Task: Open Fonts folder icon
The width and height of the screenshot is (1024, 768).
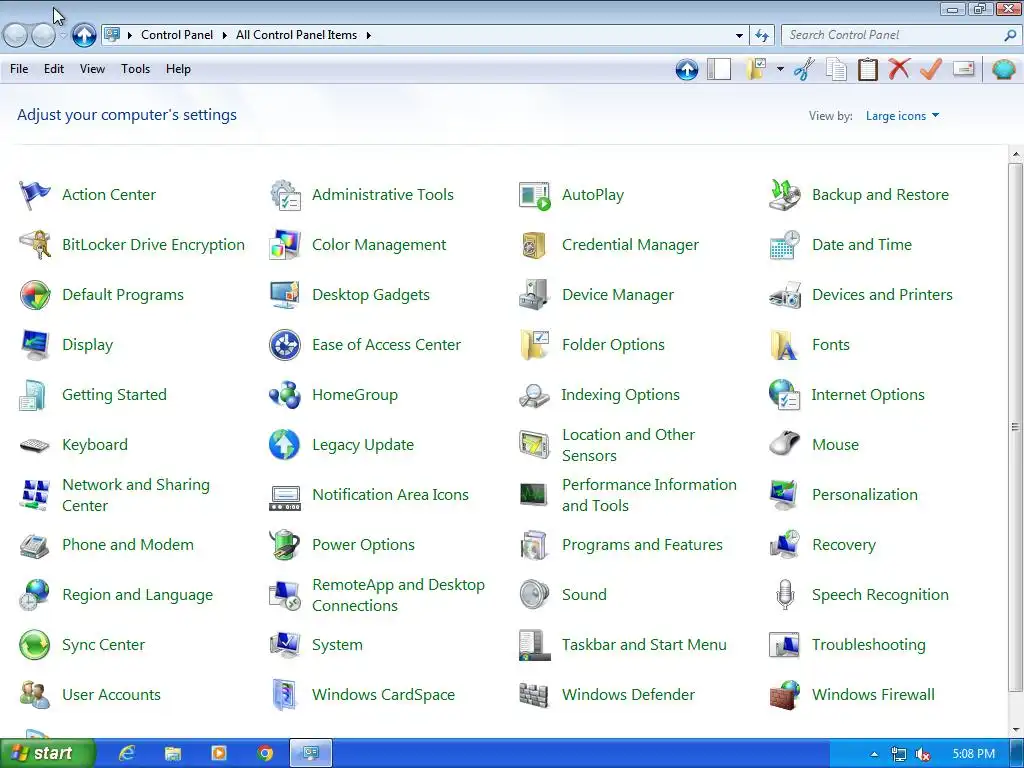Action: click(x=784, y=345)
